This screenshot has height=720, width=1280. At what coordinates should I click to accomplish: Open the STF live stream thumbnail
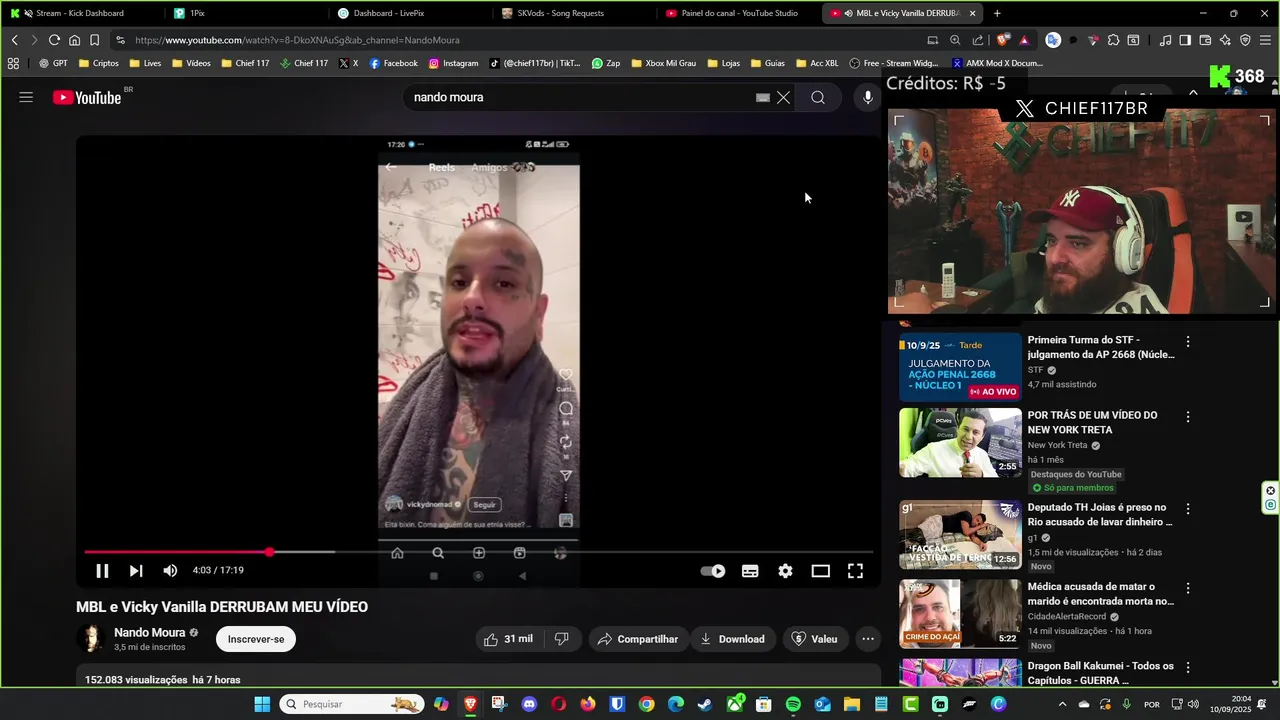[960, 367]
